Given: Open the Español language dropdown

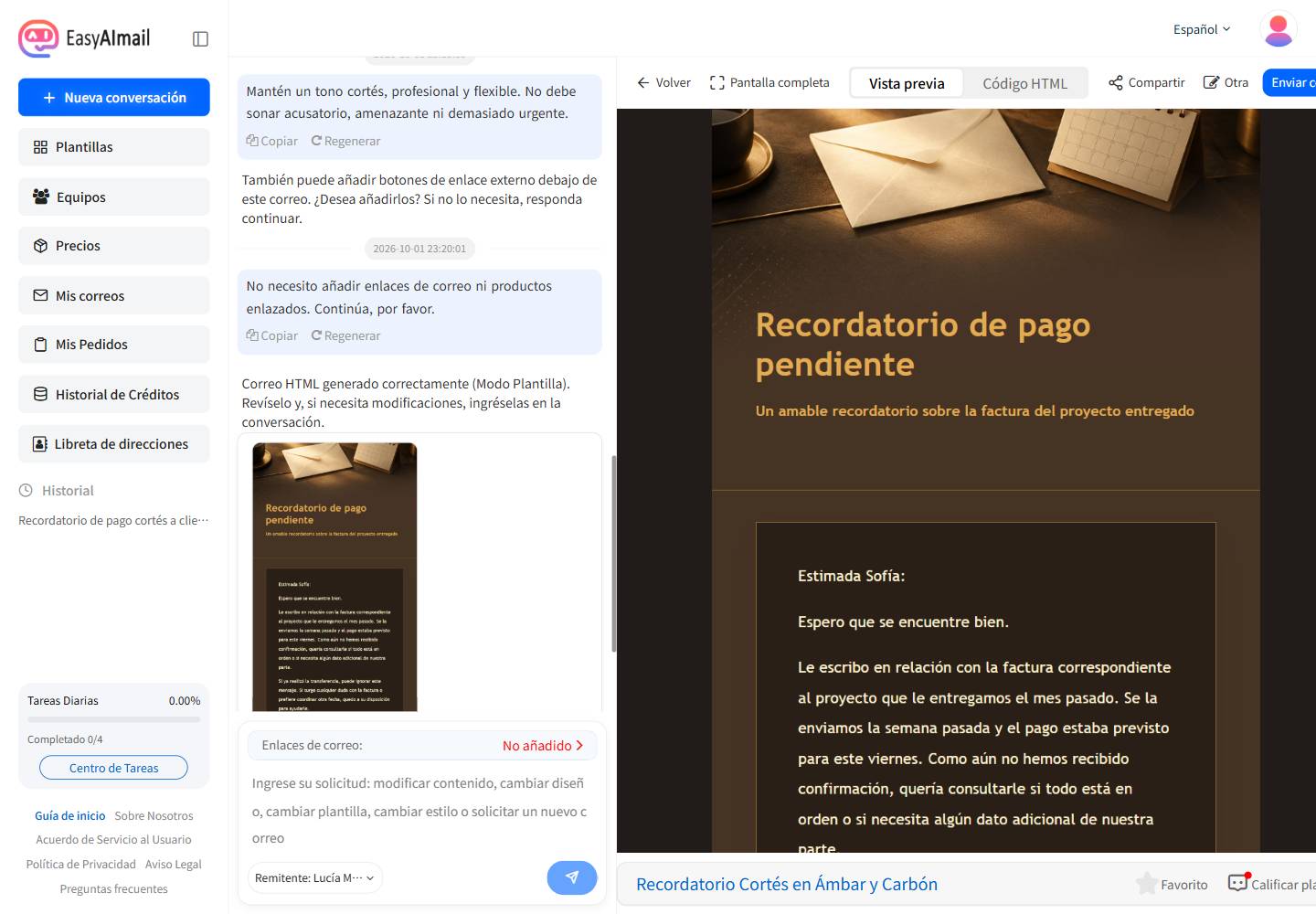Looking at the screenshot, I should 1202,29.
